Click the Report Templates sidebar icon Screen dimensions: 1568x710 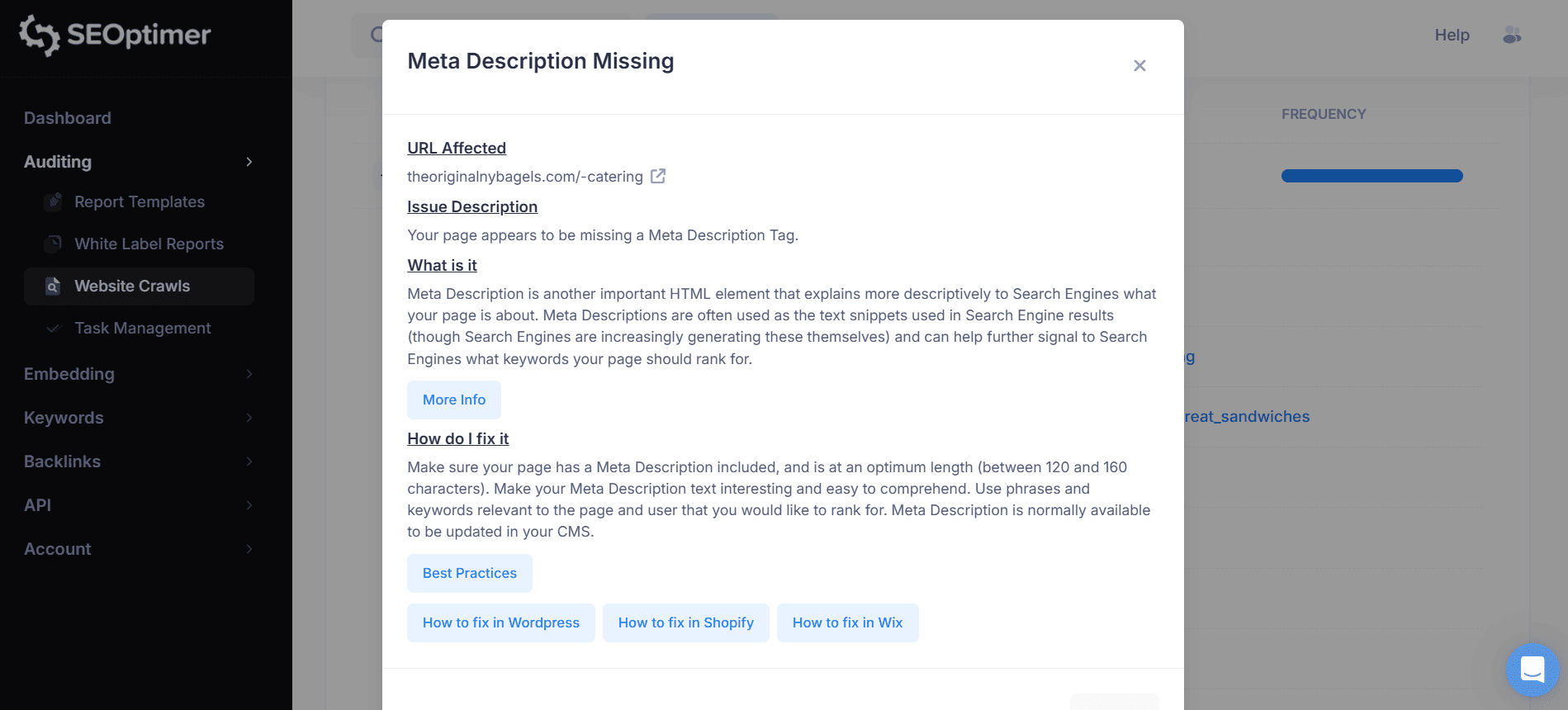click(53, 201)
